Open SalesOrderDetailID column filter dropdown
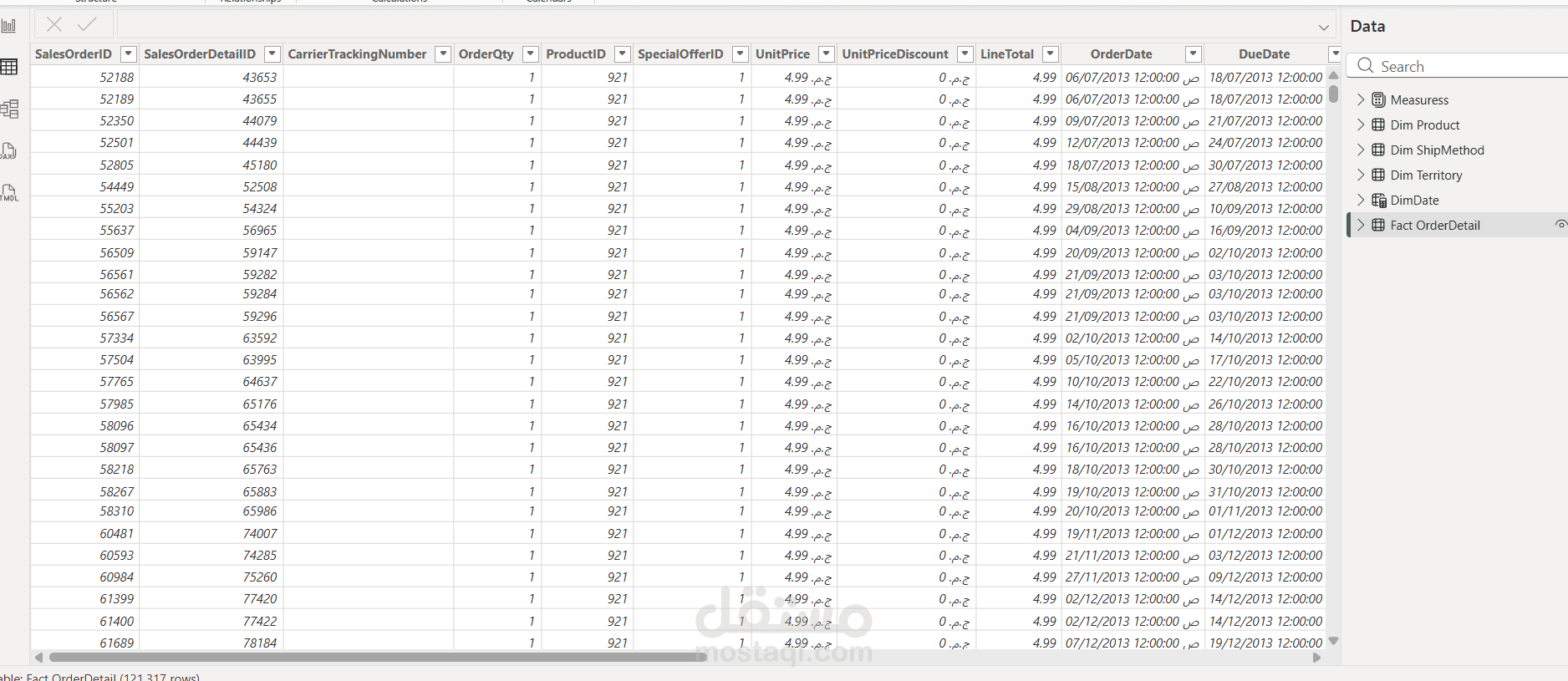This screenshot has width=1568, height=681. [272, 54]
